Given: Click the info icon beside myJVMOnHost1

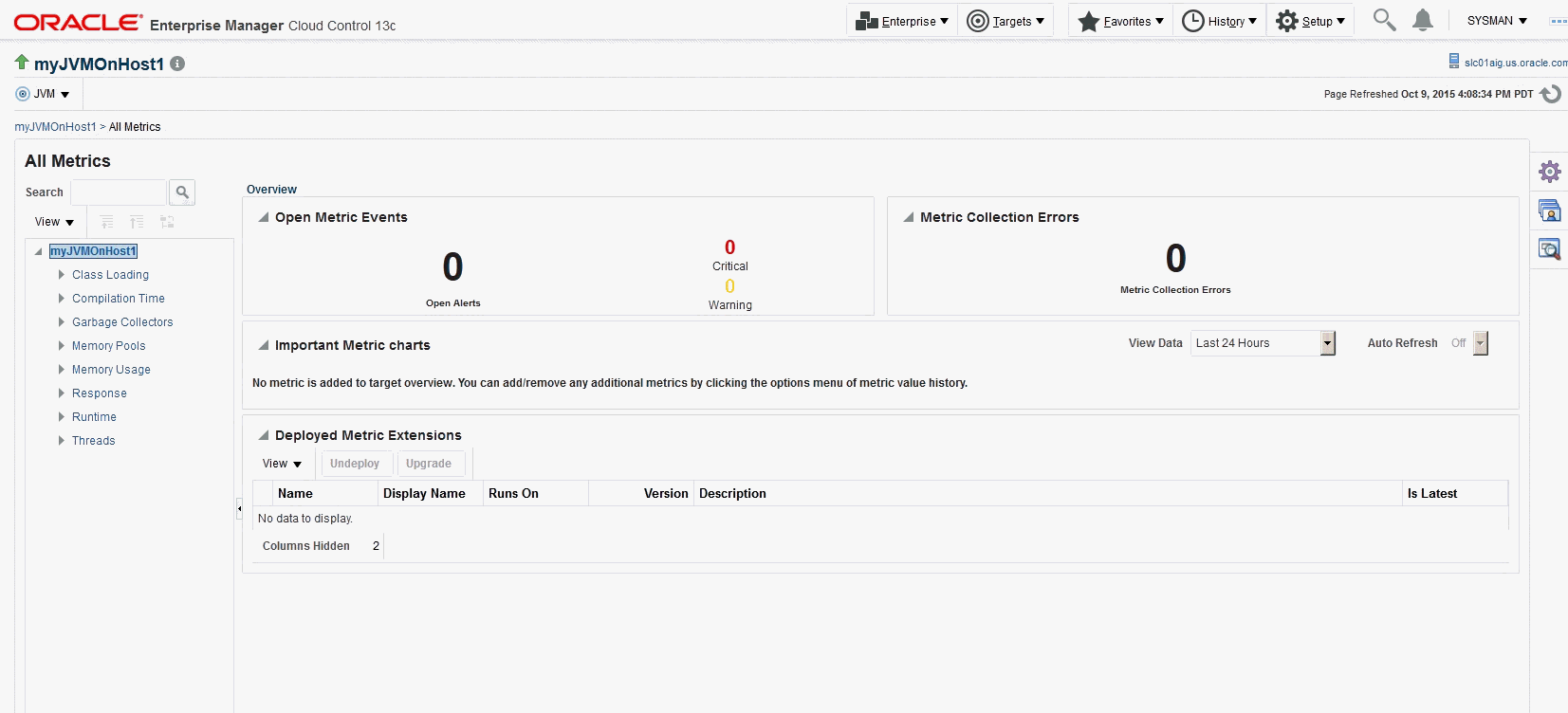Looking at the screenshot, I should (177, 64).
